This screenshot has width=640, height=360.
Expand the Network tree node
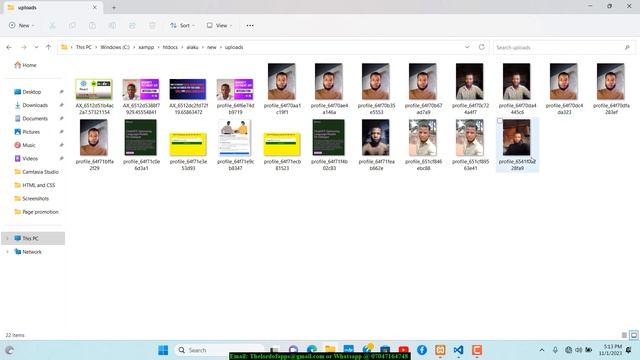[x=7, y=252]
